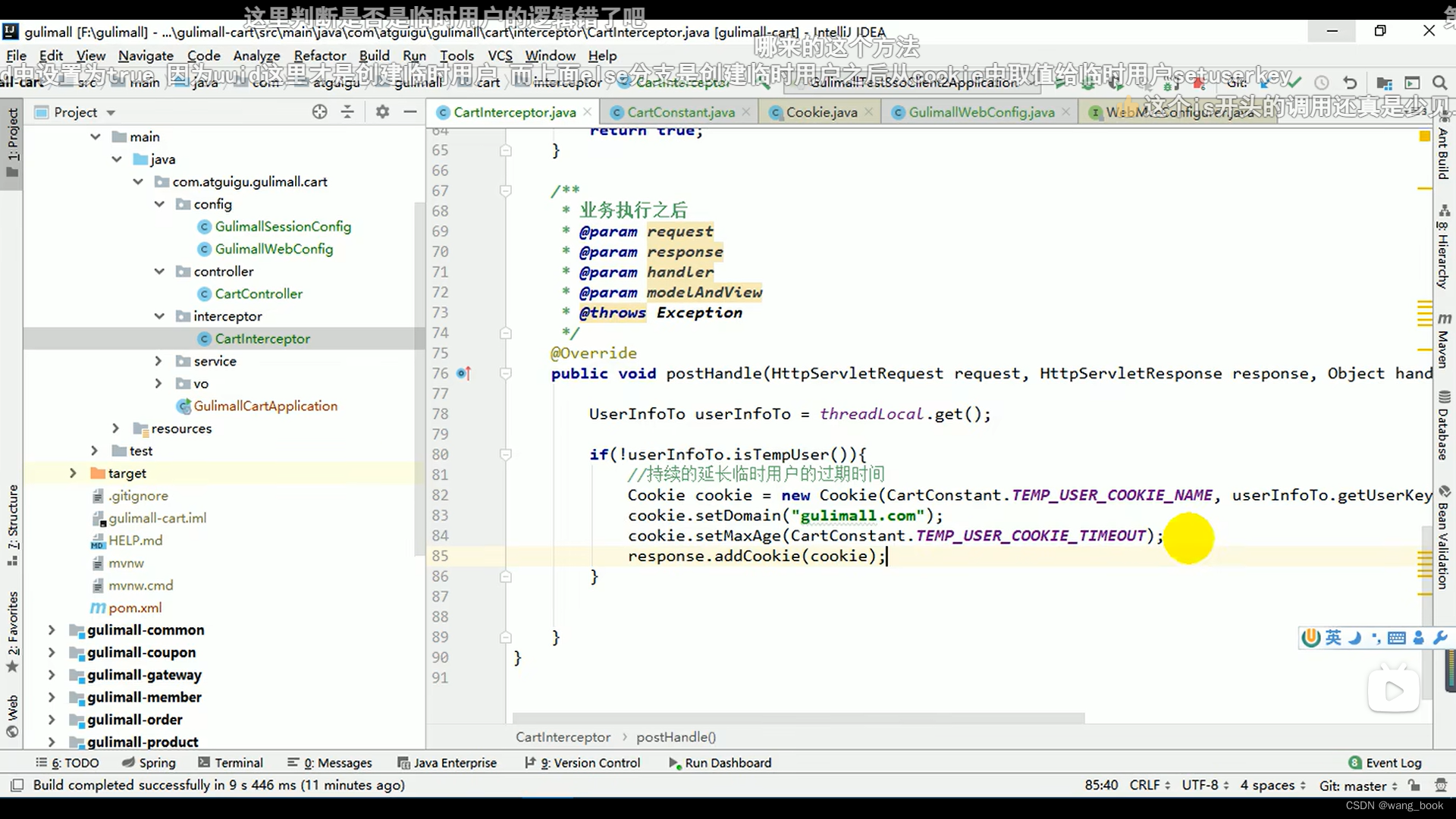The image size is (1456, 819).
Task: Fold the if block on line 80
Action: pos(506,454)
